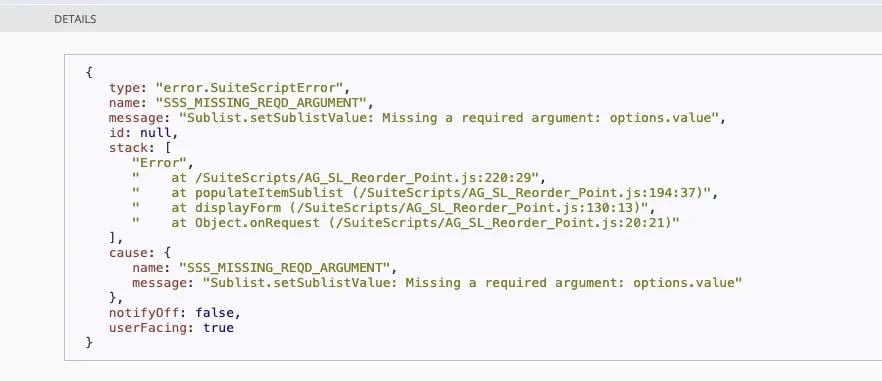Click the stack line with 220:29
The width and height of the screenshot is (882, 381).
(339, 178)
